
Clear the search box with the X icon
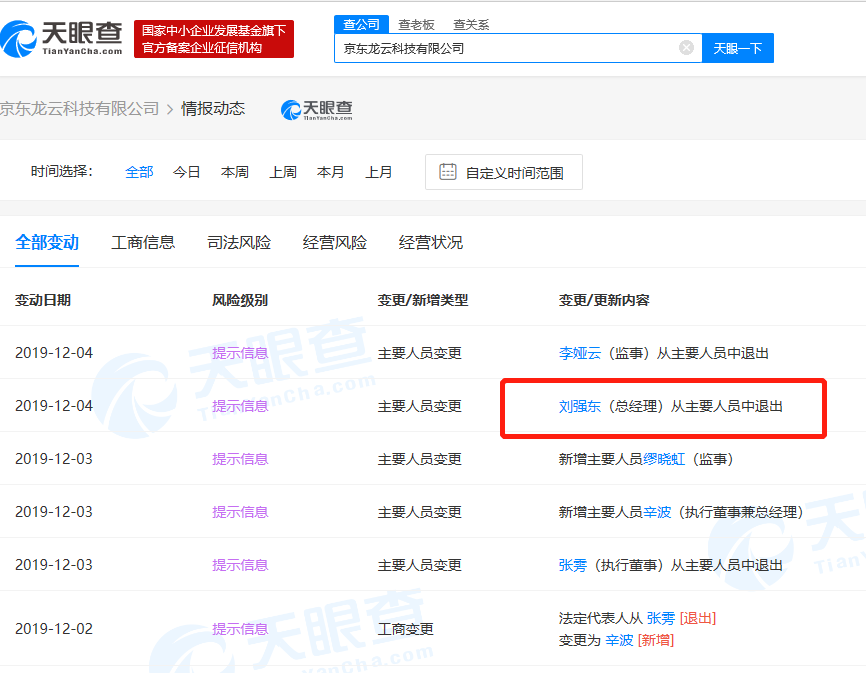point(687,48)
